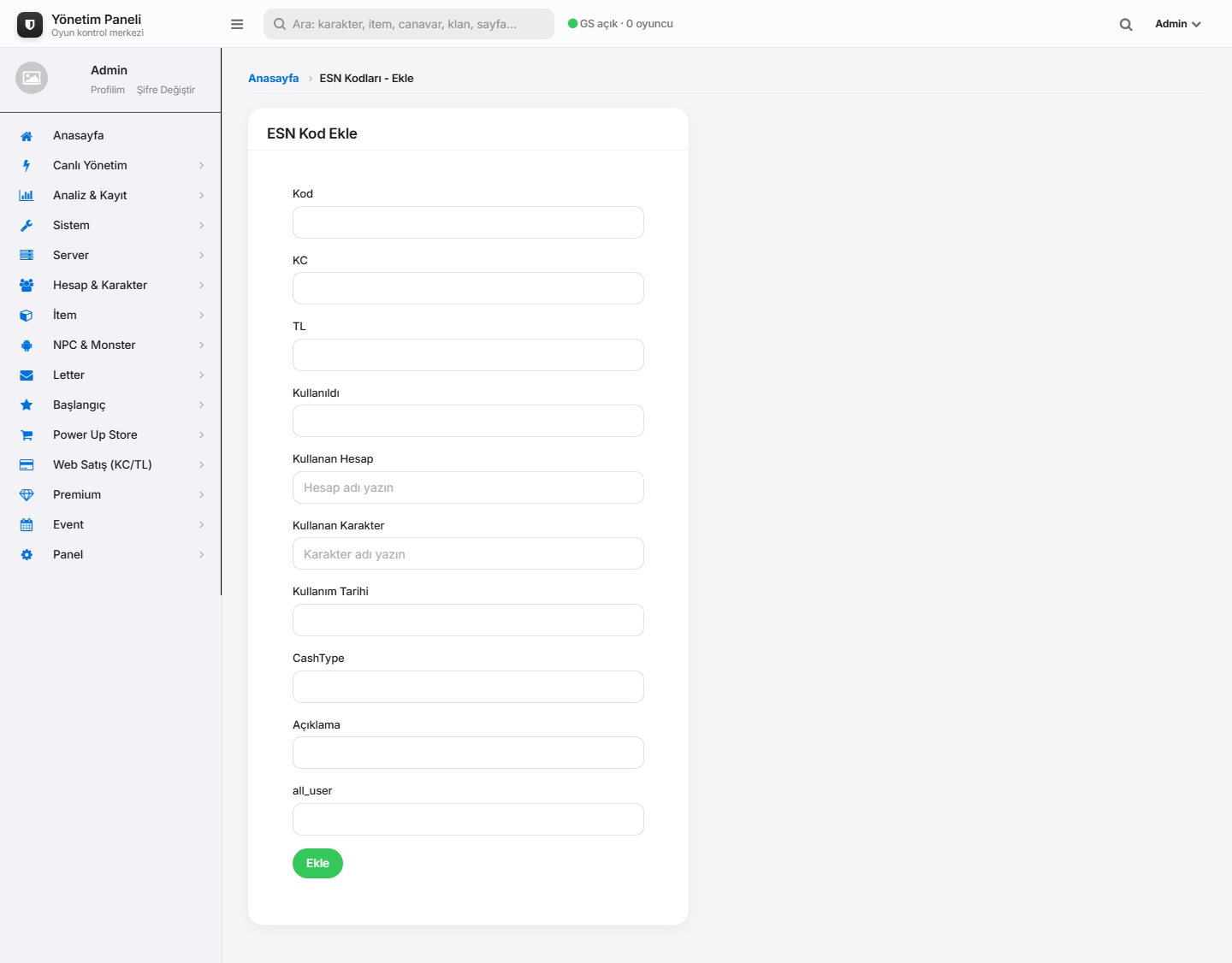Expand the Analiz & Kayıt submenu chevron
Screen dimensions: 1232x963
201,196
